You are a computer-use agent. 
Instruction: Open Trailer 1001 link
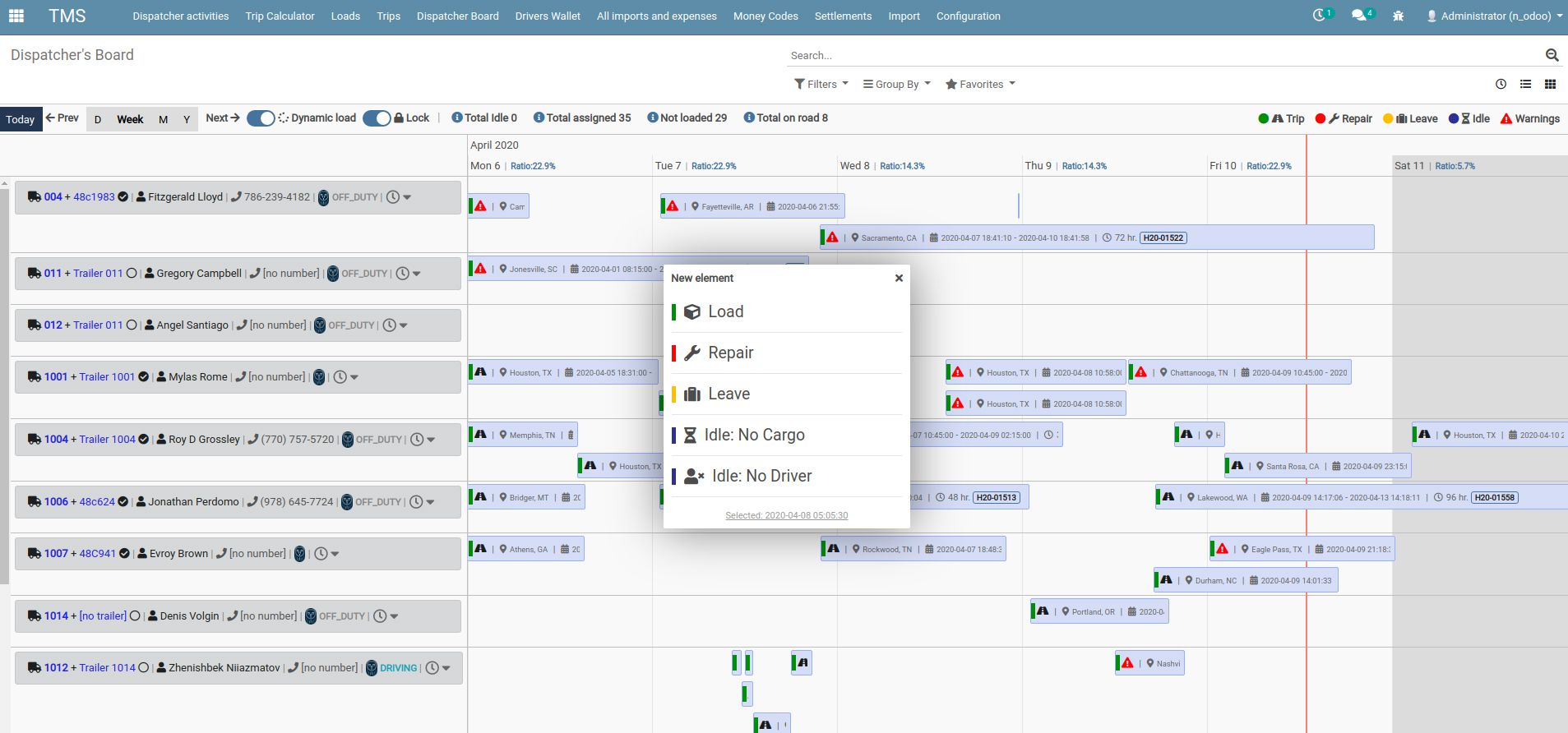[107, 377]
